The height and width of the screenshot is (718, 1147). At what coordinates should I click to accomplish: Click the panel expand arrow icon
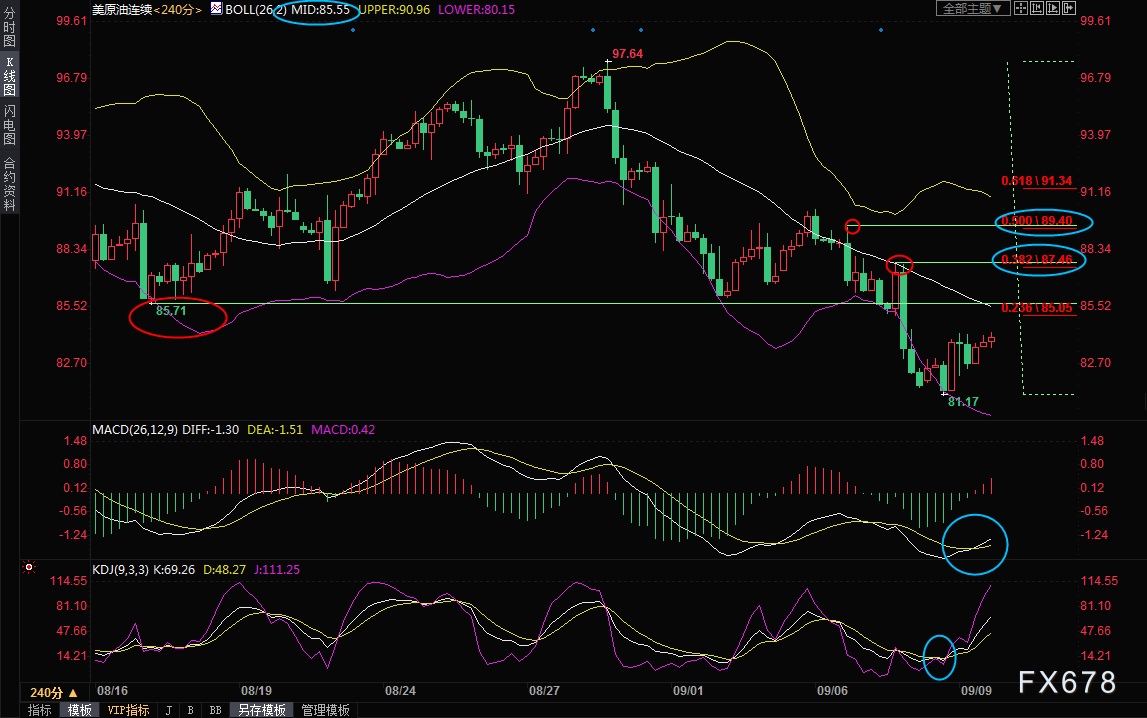(1069, 8)
